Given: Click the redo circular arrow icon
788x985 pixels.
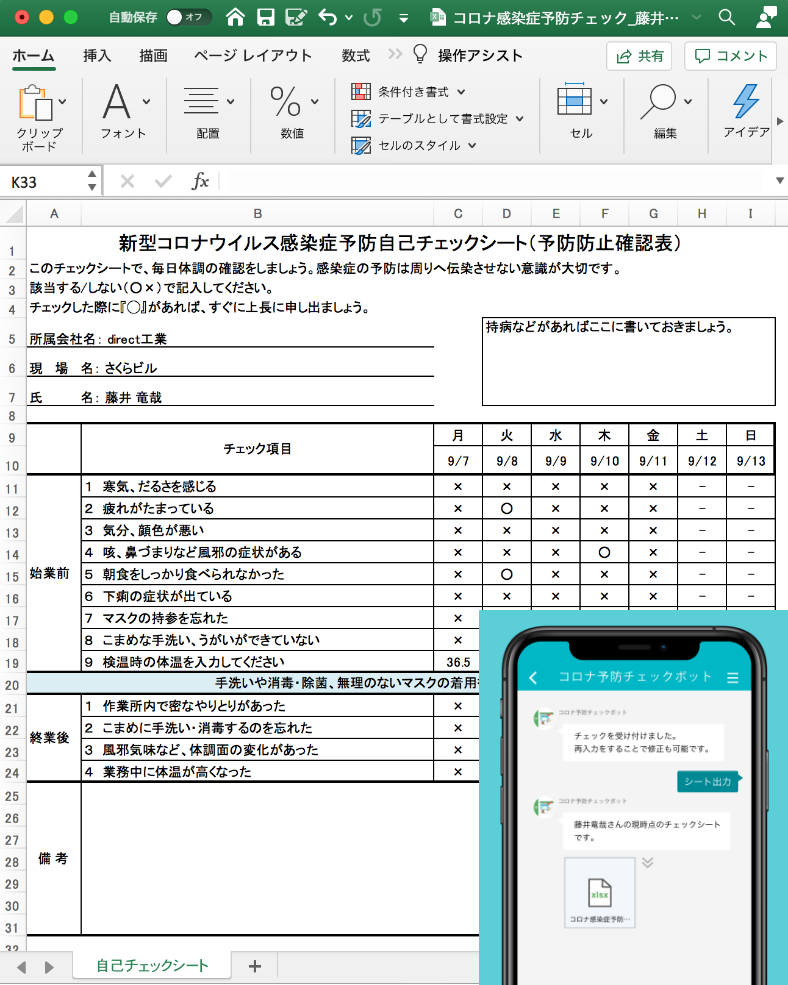Looking at the screenshot, I should 372,17.
